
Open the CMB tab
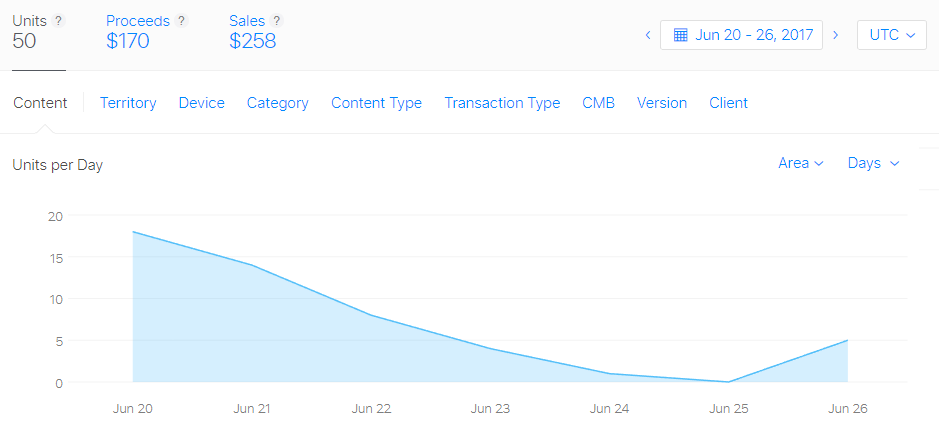click(x=598, y=103)
